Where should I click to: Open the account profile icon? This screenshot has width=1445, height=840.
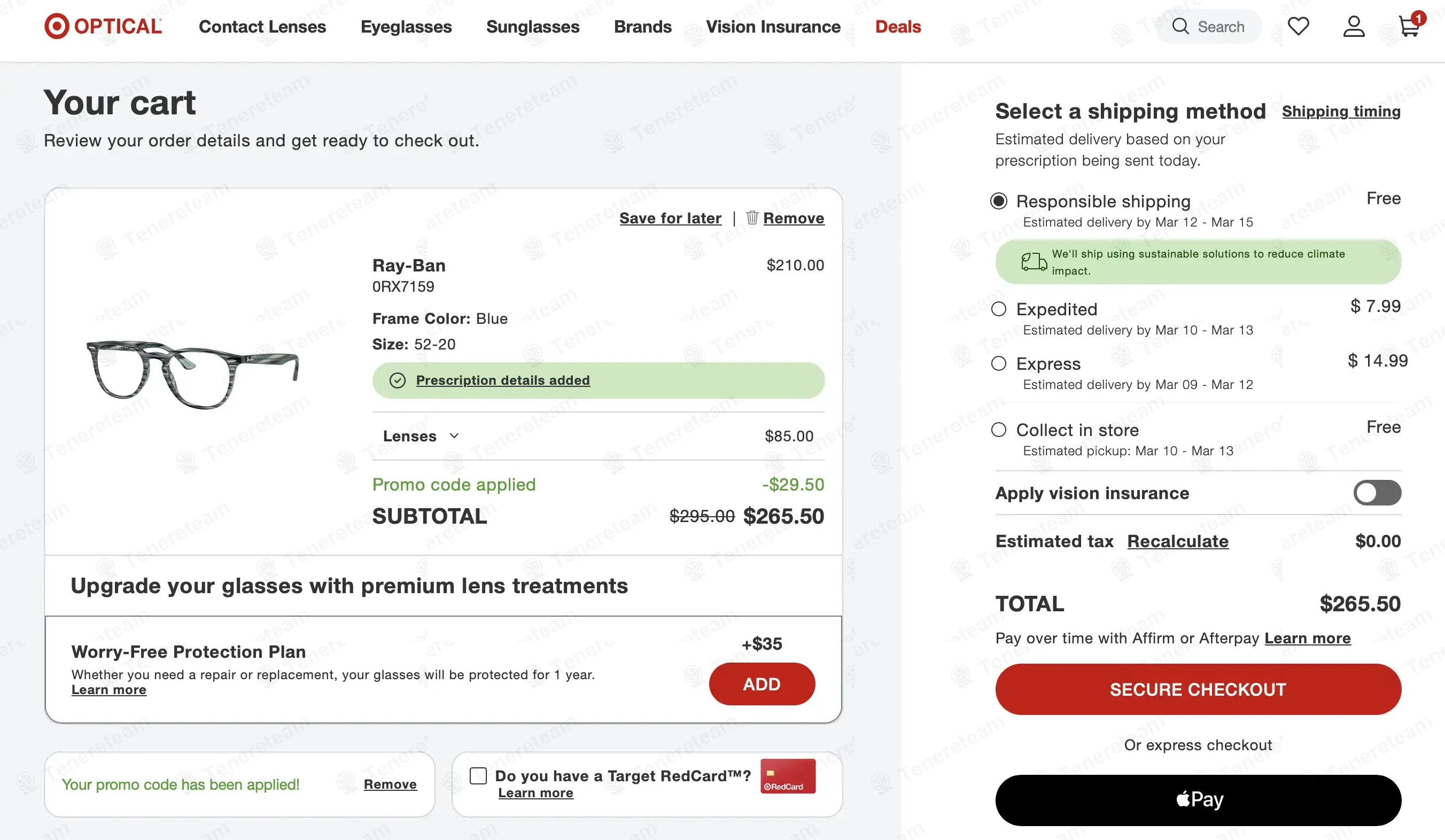click(x=1353, y=26)
